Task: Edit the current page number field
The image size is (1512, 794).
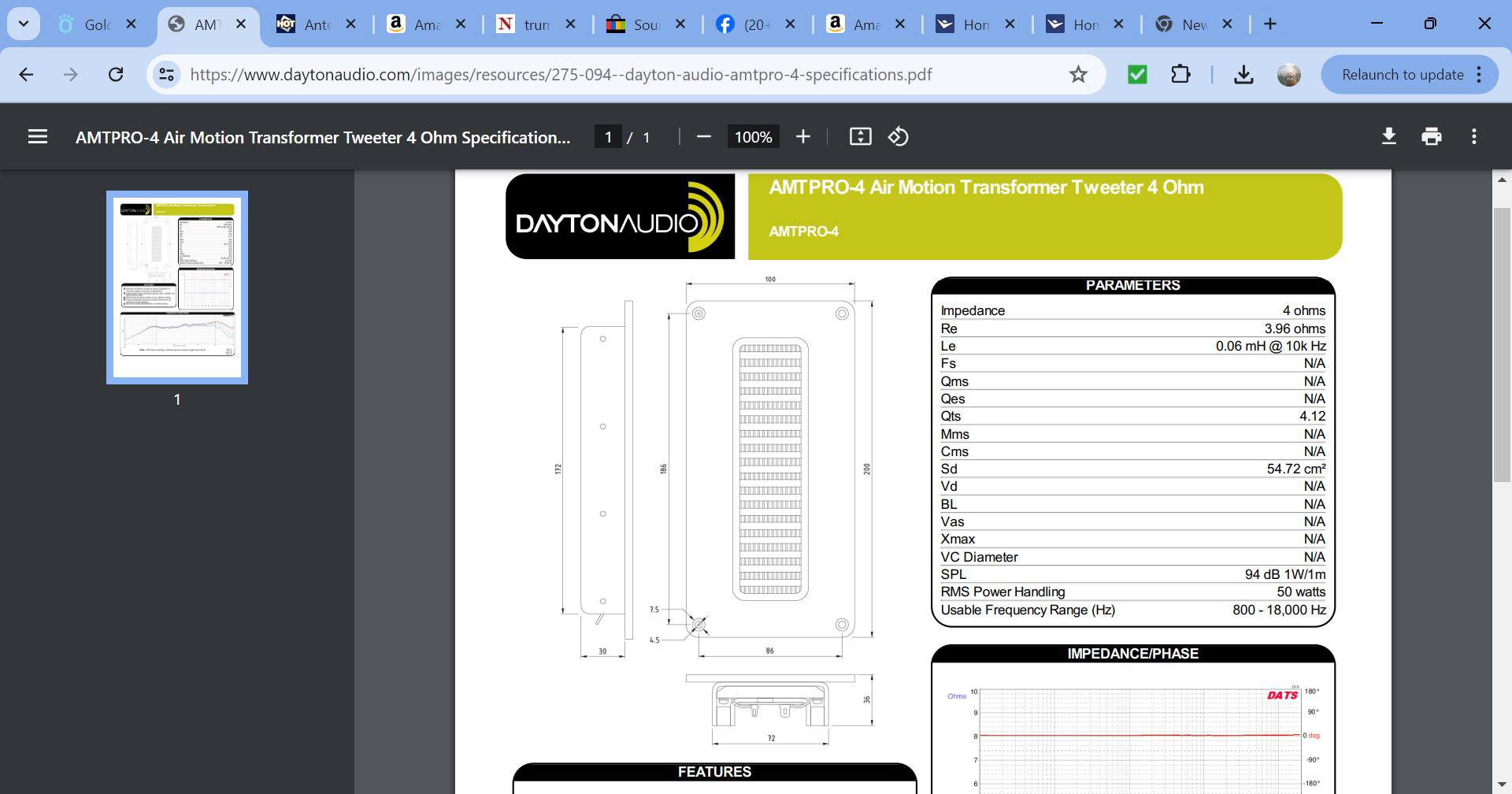Action: tap(608, 137)
